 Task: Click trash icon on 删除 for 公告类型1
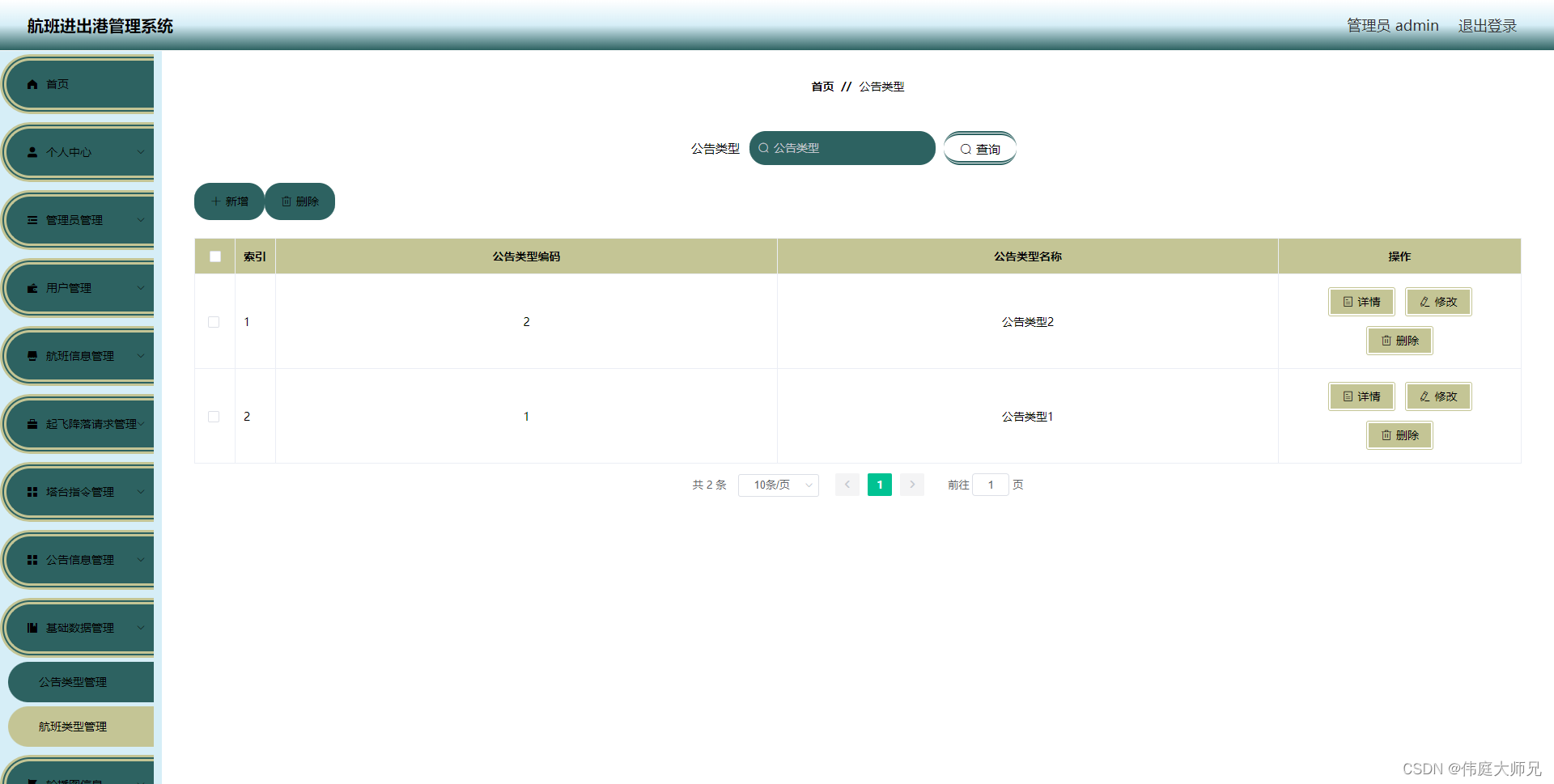pos(1386,435)
